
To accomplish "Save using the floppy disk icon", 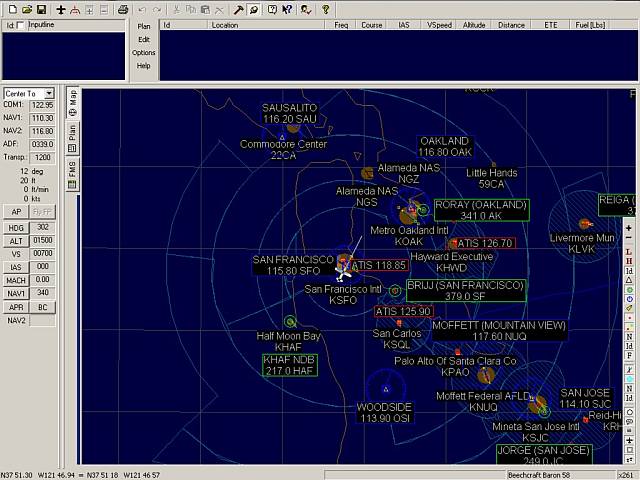I will point(42,9).
